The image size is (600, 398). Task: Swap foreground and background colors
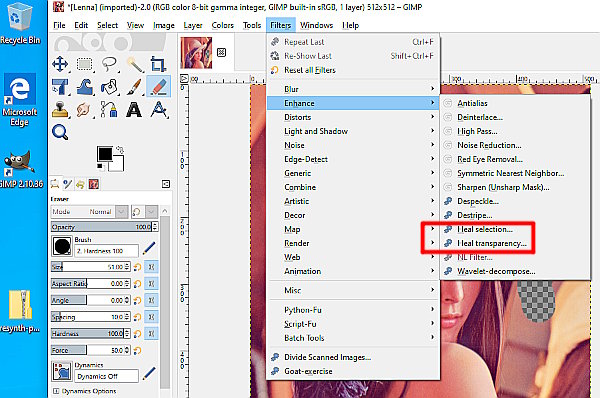pyautogui.click(x=120, y=149)
